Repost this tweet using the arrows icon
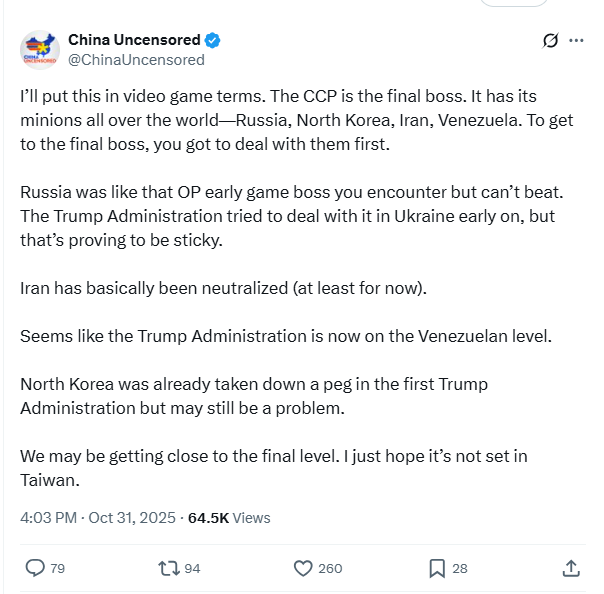 click(169, 568)
